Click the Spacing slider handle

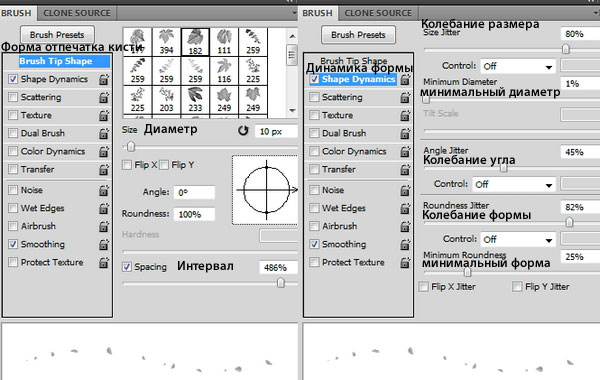(281, 283)
